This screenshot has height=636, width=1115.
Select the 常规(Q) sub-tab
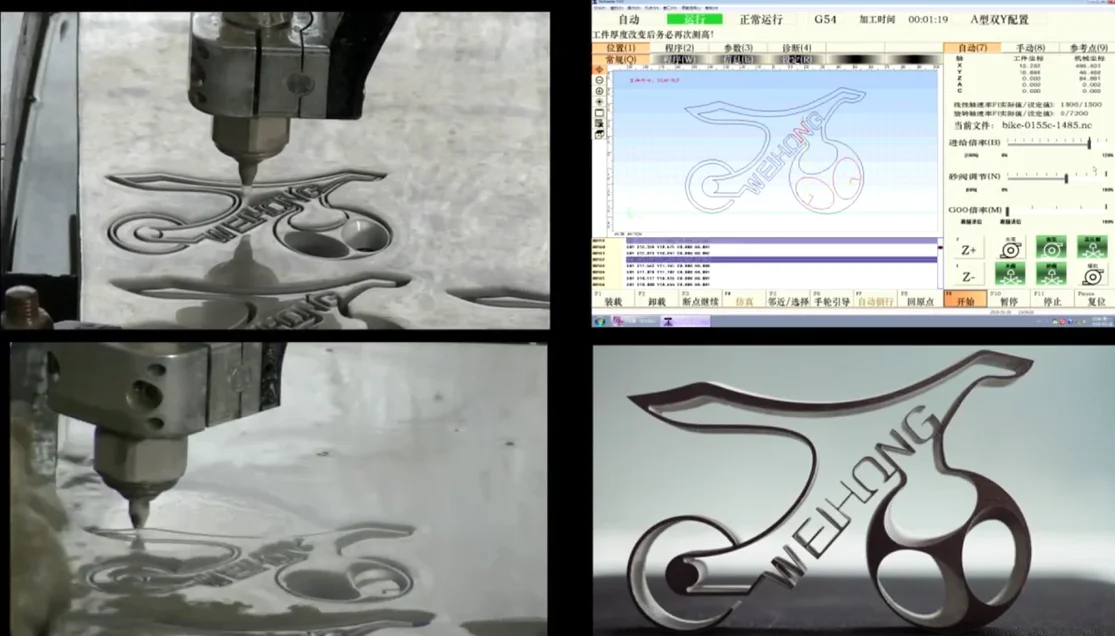tap(621, 59)
